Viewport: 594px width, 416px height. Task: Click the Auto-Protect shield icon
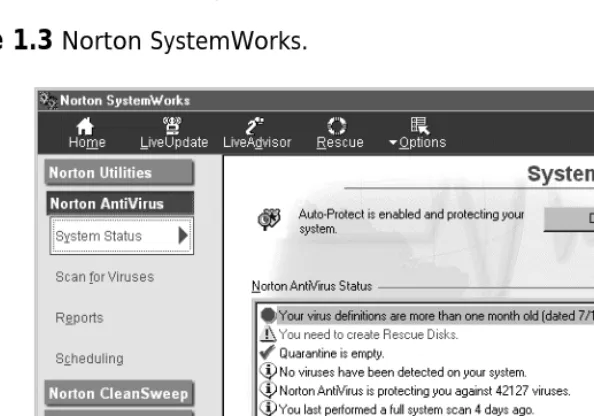click(x=269, y=219)
